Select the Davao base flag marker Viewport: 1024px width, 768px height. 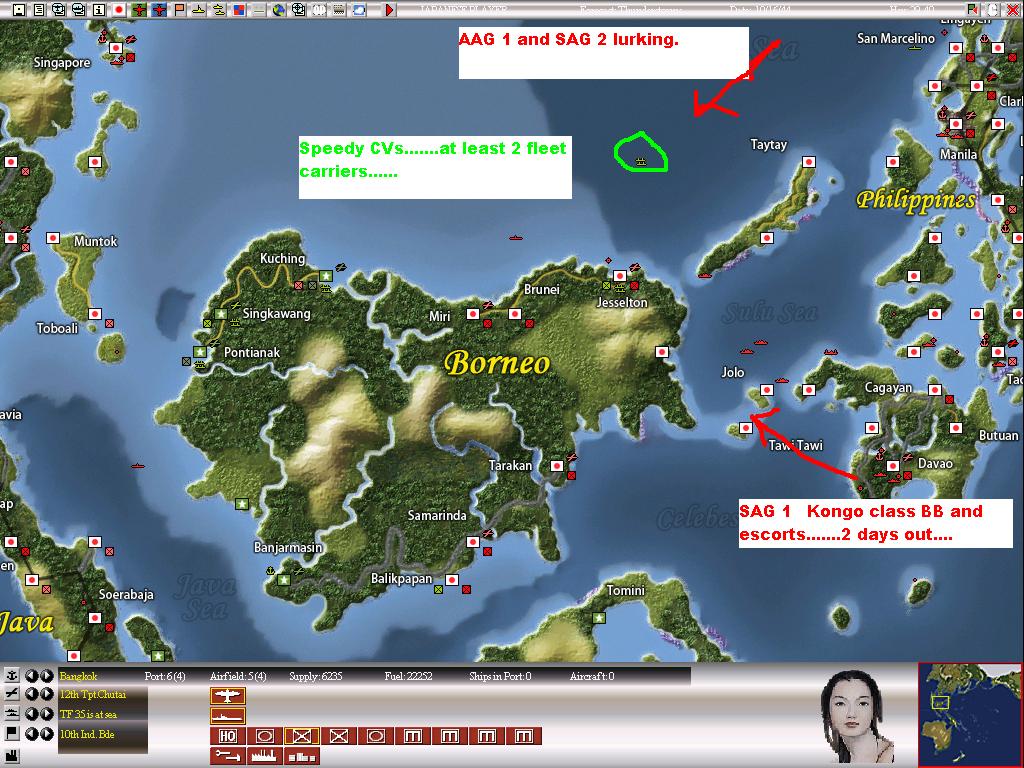pos(893,466)
